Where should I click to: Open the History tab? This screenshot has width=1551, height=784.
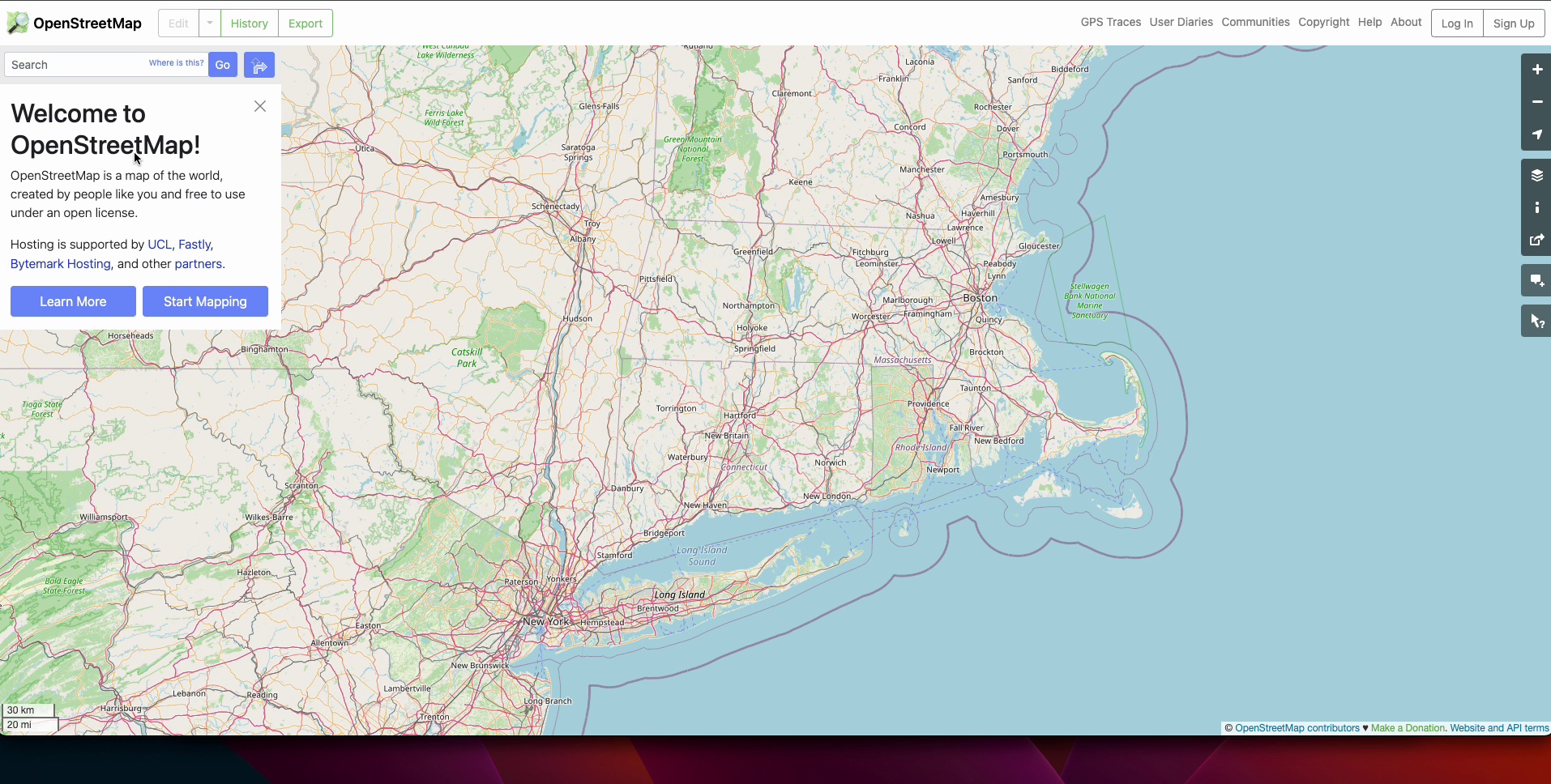coord(249,23)
